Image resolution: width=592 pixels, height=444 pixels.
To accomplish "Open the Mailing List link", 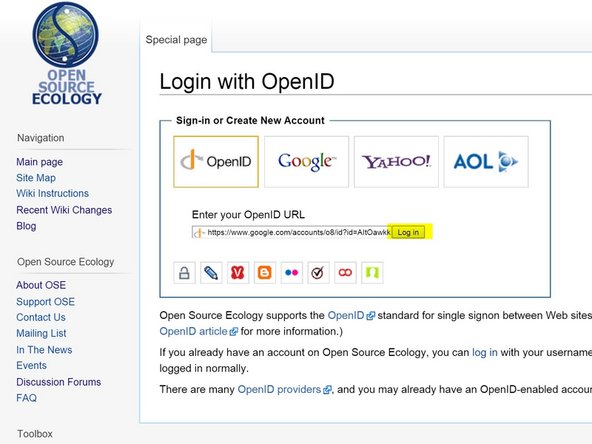I will (x=41, y=333).
